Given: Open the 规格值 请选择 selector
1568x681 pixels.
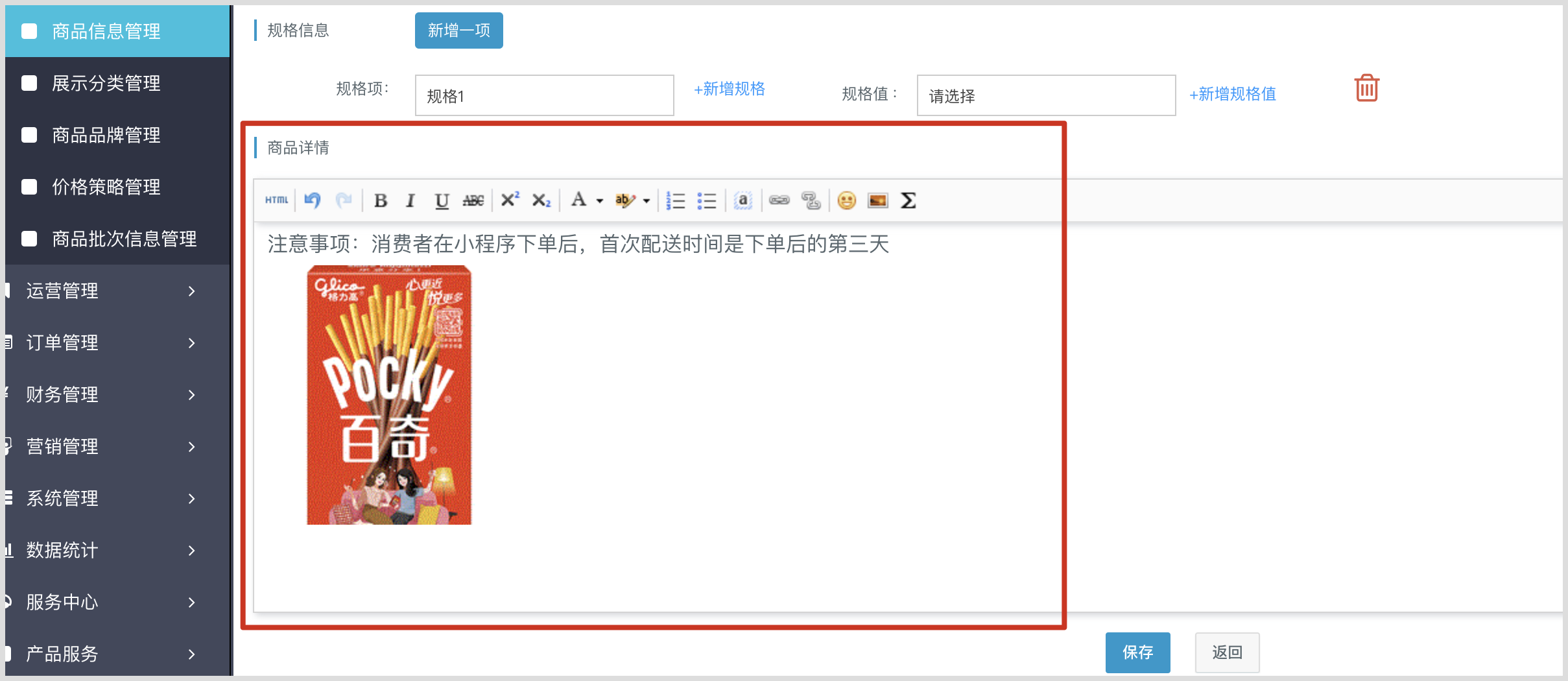Looking at the screenshot, I should click(1047, 95).
